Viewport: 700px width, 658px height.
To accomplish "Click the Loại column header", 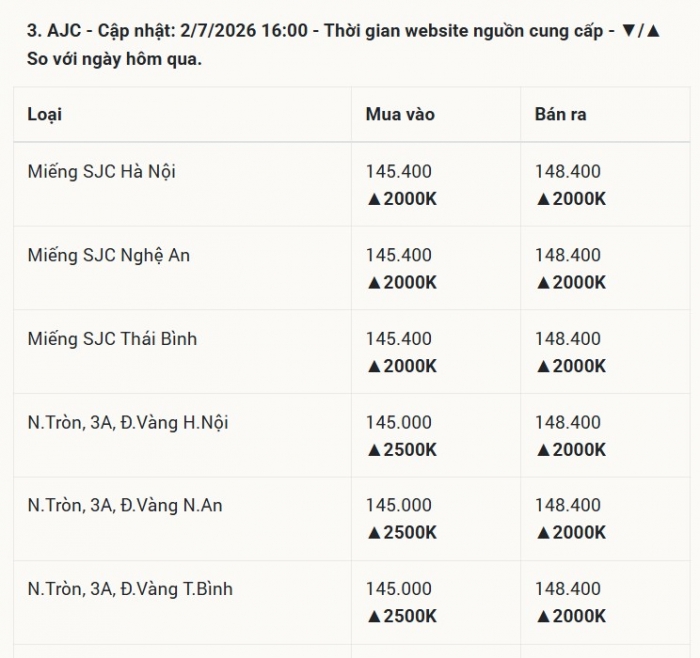I will click(x=45, y=115).
